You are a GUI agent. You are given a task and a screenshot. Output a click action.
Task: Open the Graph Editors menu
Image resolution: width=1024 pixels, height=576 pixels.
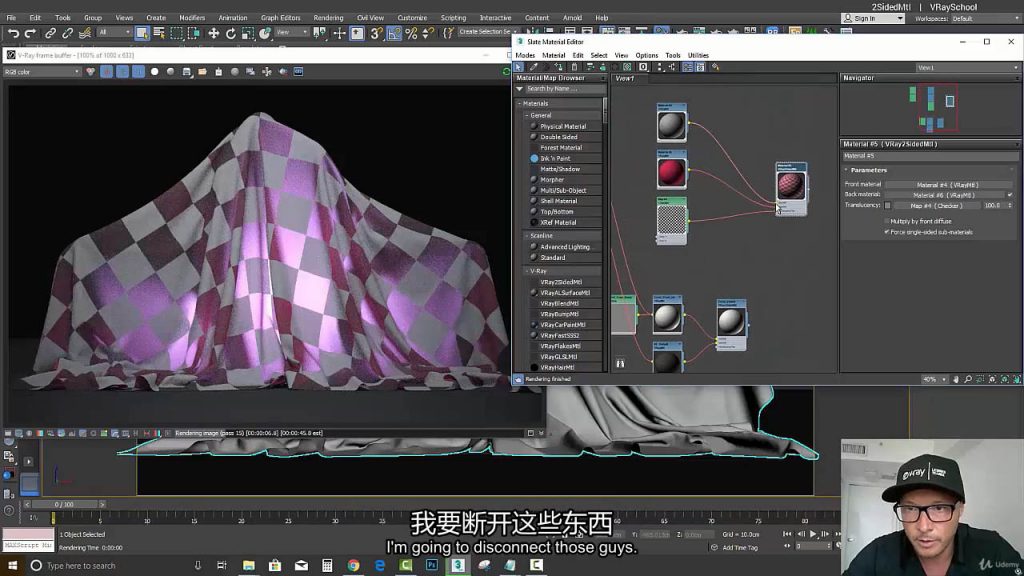point(280,18)
